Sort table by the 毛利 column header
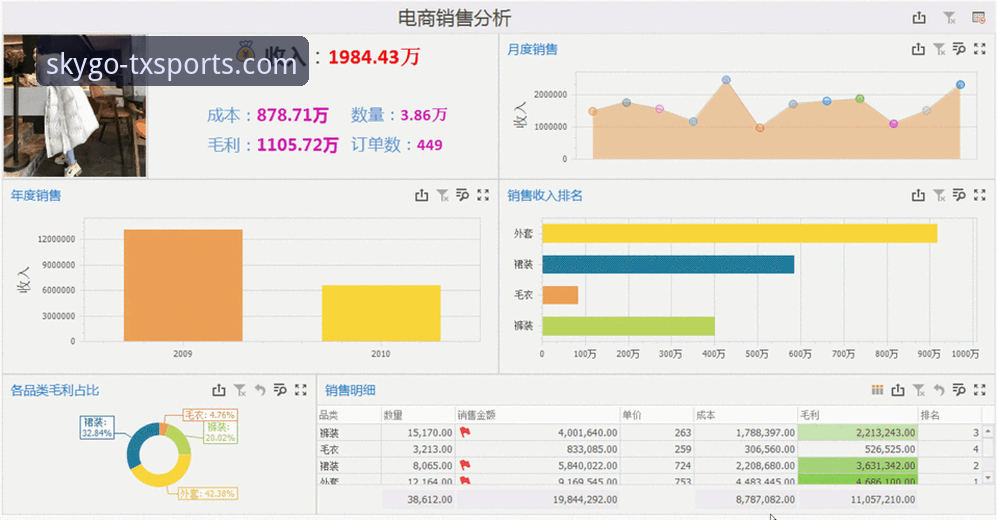The height and width of the screenshot is (520, 997). [857, 415]
